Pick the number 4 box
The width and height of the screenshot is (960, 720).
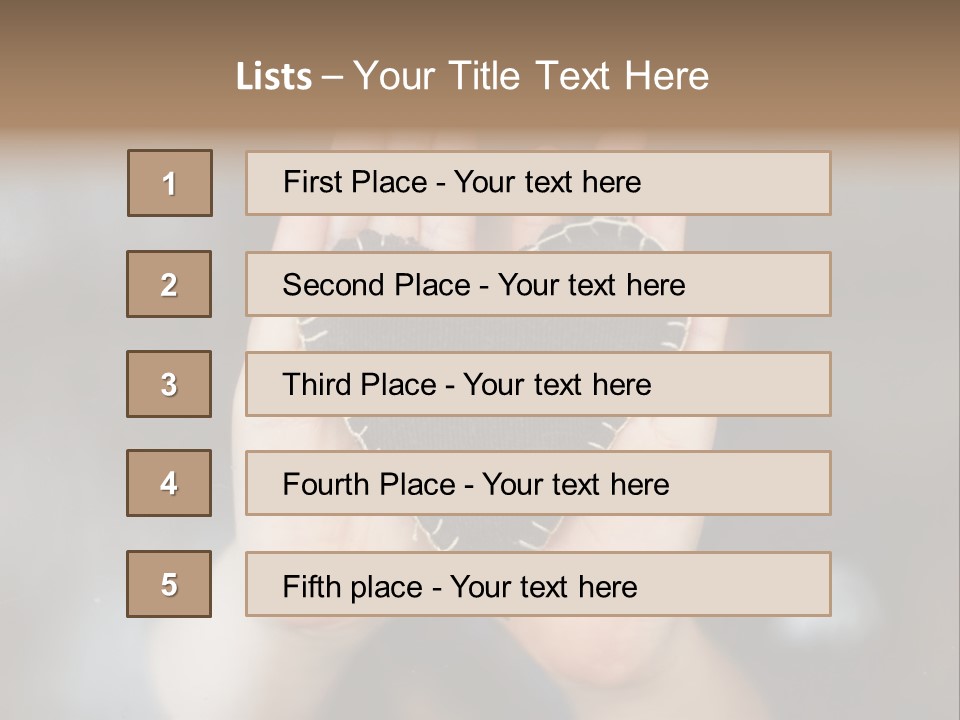click(169, 483)
